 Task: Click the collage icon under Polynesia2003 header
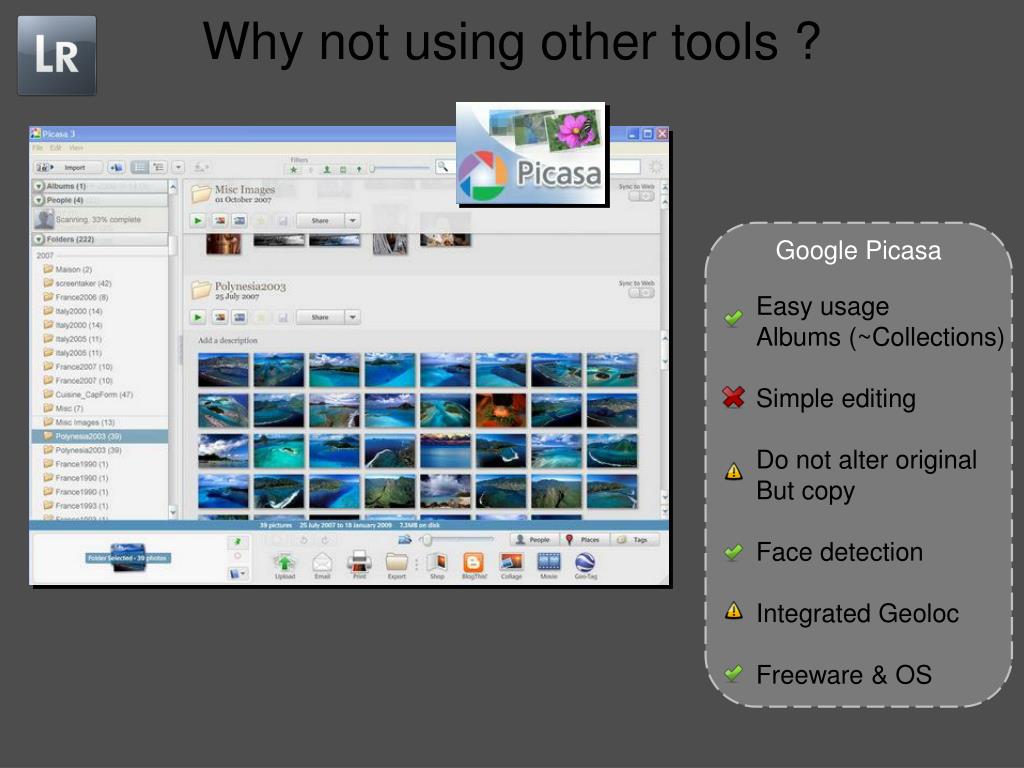click(220, 317)
